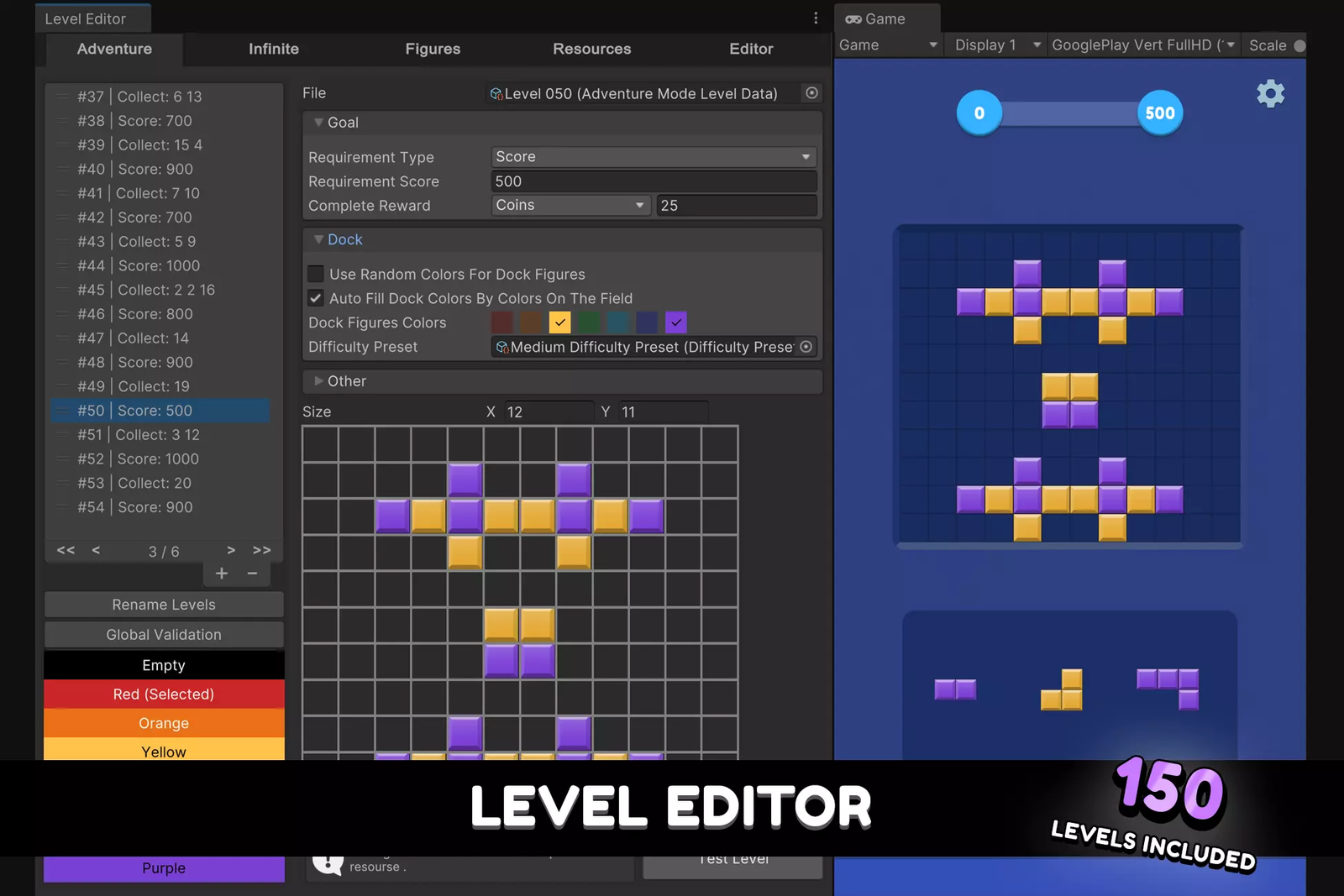Screen dimensions: 1344x896
Task: Go to first page of levels
Action: (x=66, y=550)
